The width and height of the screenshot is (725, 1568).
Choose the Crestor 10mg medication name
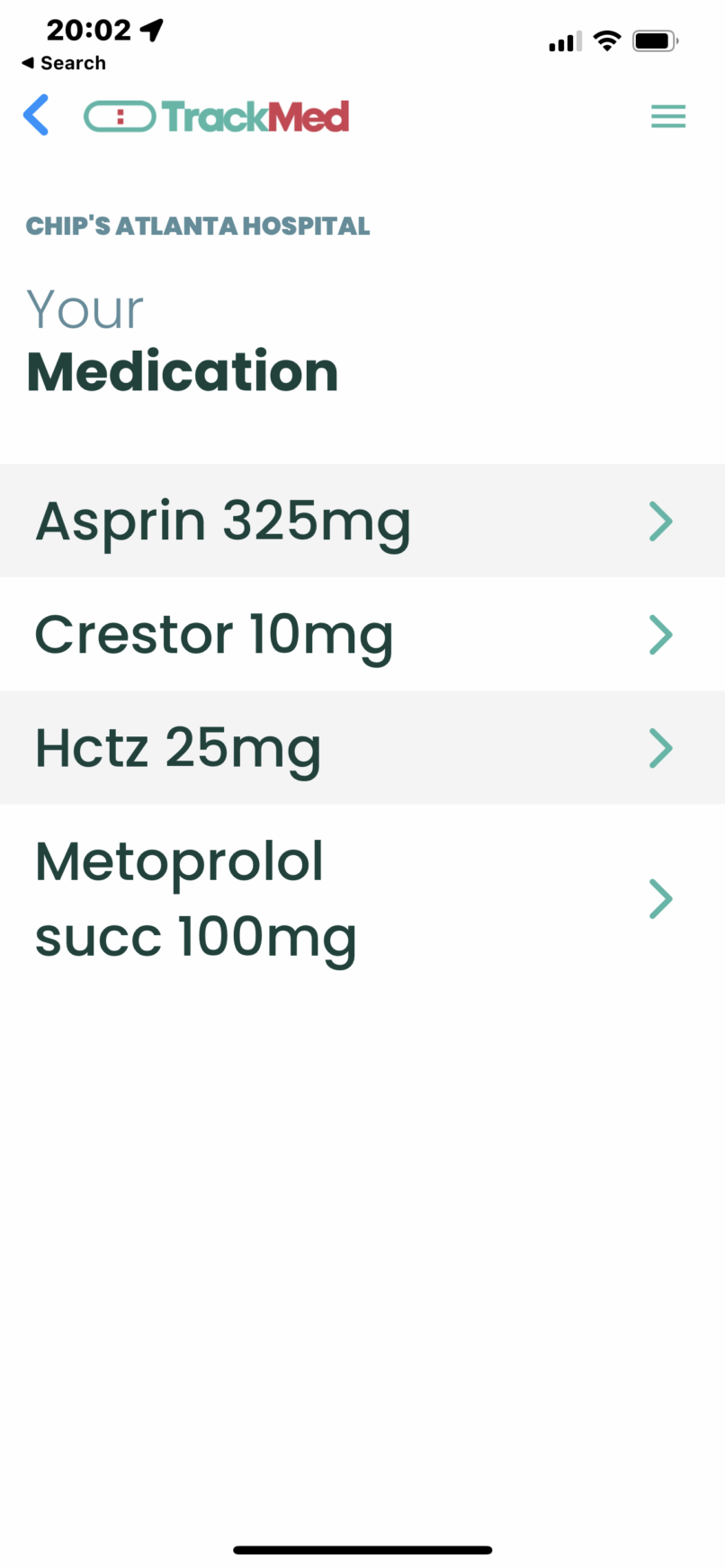tap(214, 635)
